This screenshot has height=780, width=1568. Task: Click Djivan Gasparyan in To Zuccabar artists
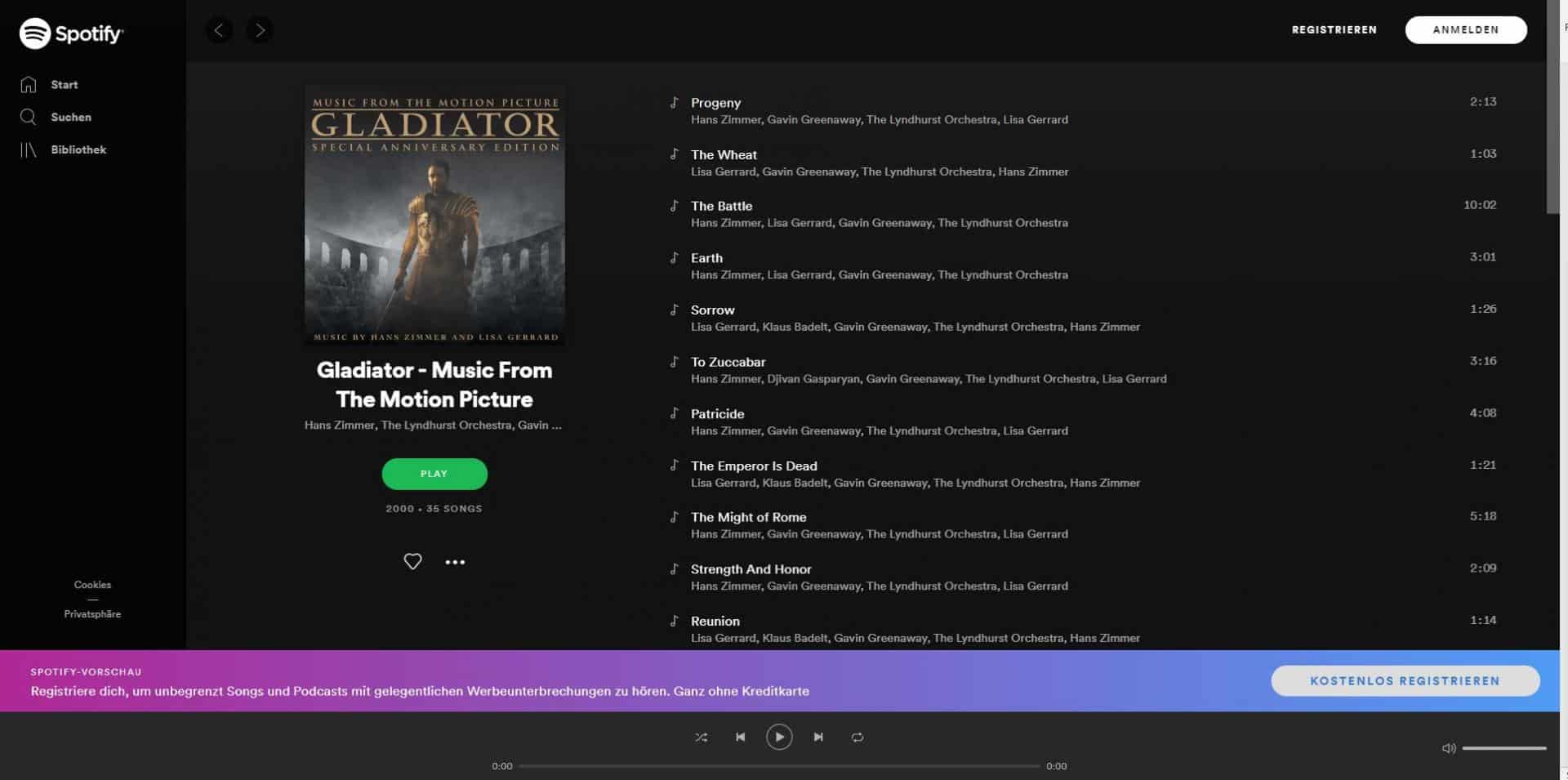(813, 379)
